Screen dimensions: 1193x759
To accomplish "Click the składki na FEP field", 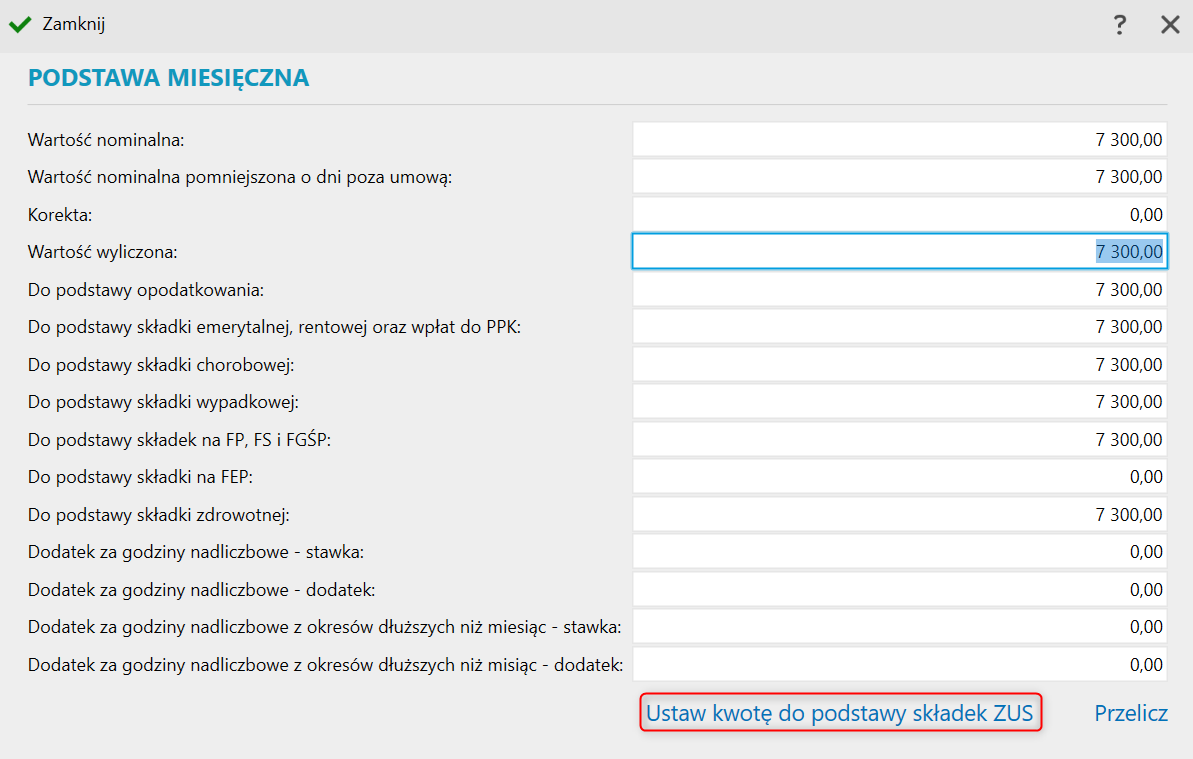I will pos(899,477).
